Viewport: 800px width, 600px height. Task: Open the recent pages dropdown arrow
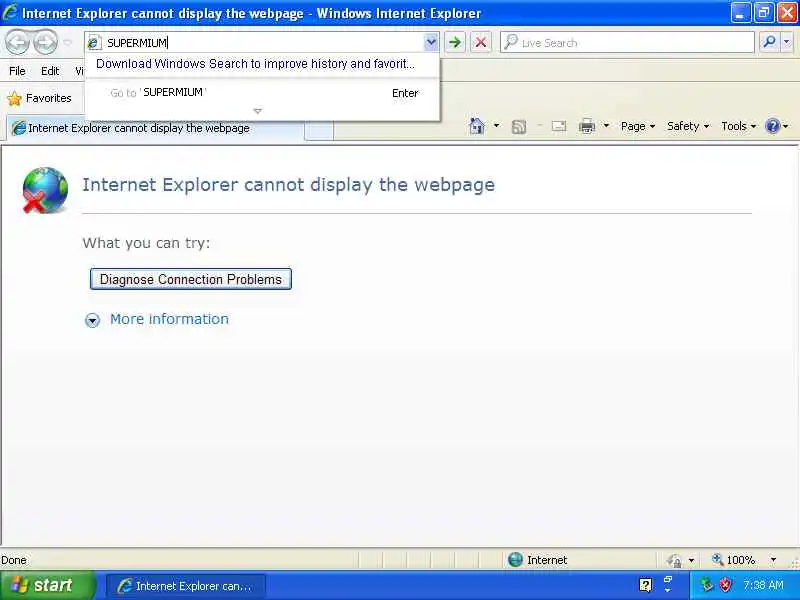[67, 42]
